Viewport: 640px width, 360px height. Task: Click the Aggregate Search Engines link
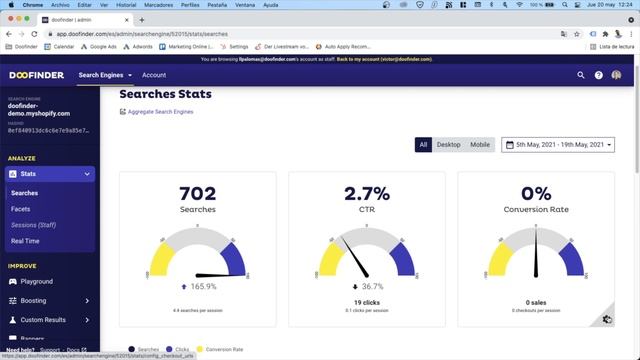point(160,111)
